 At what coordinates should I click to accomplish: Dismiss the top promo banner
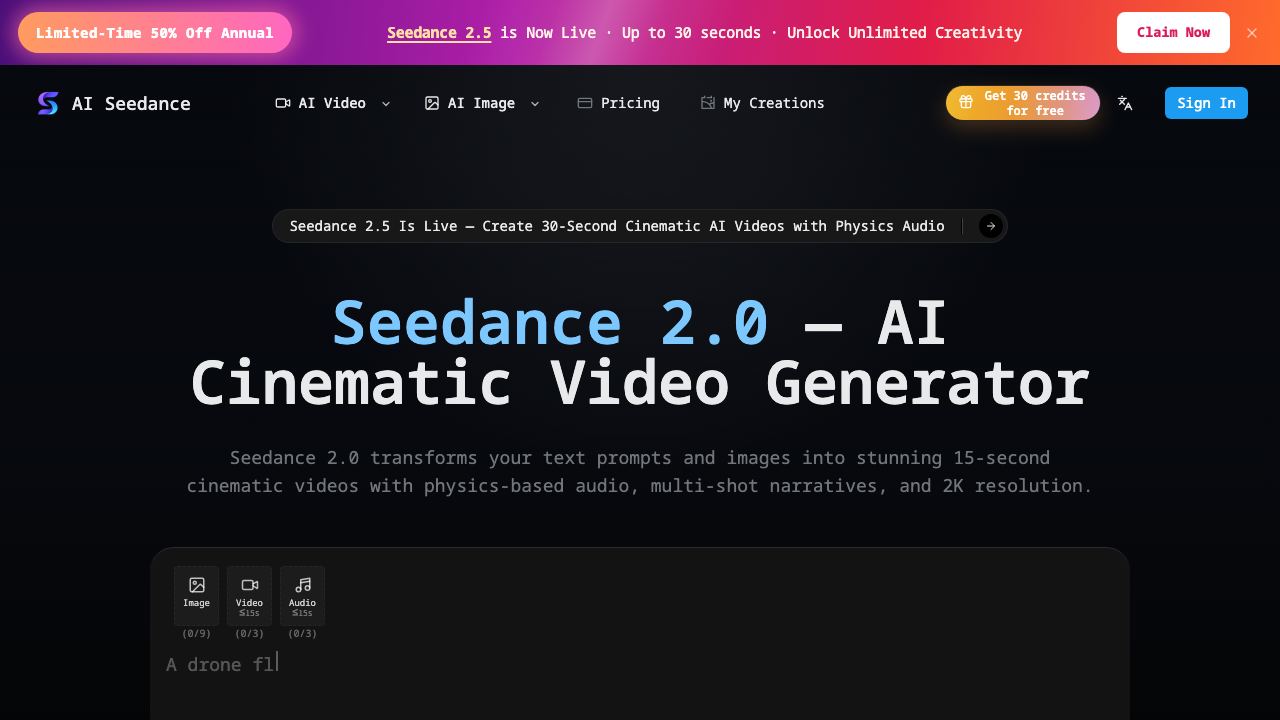click(1252, 33)
